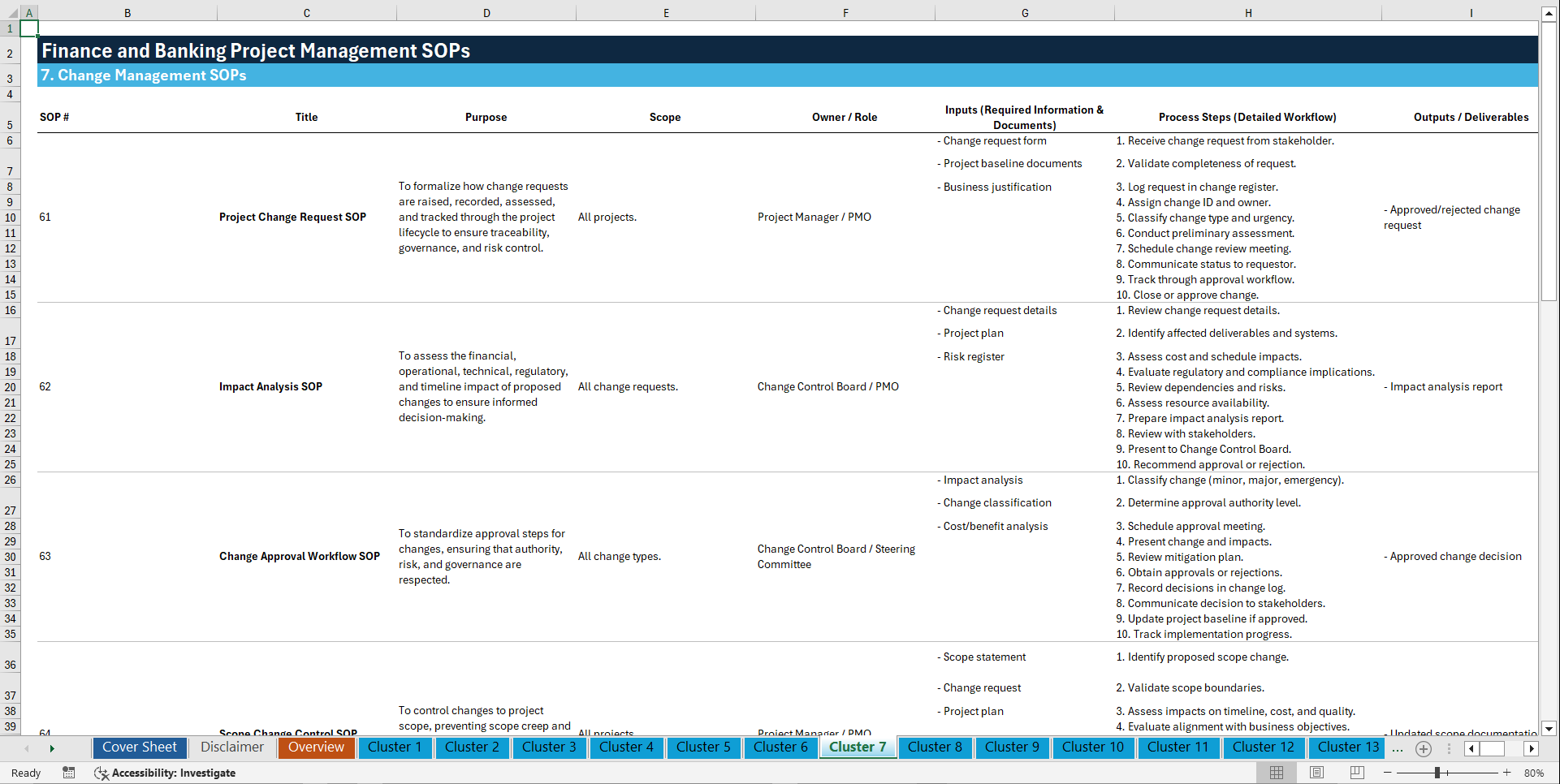Switch to Normal view via status bar icon

click(1277, 773)
